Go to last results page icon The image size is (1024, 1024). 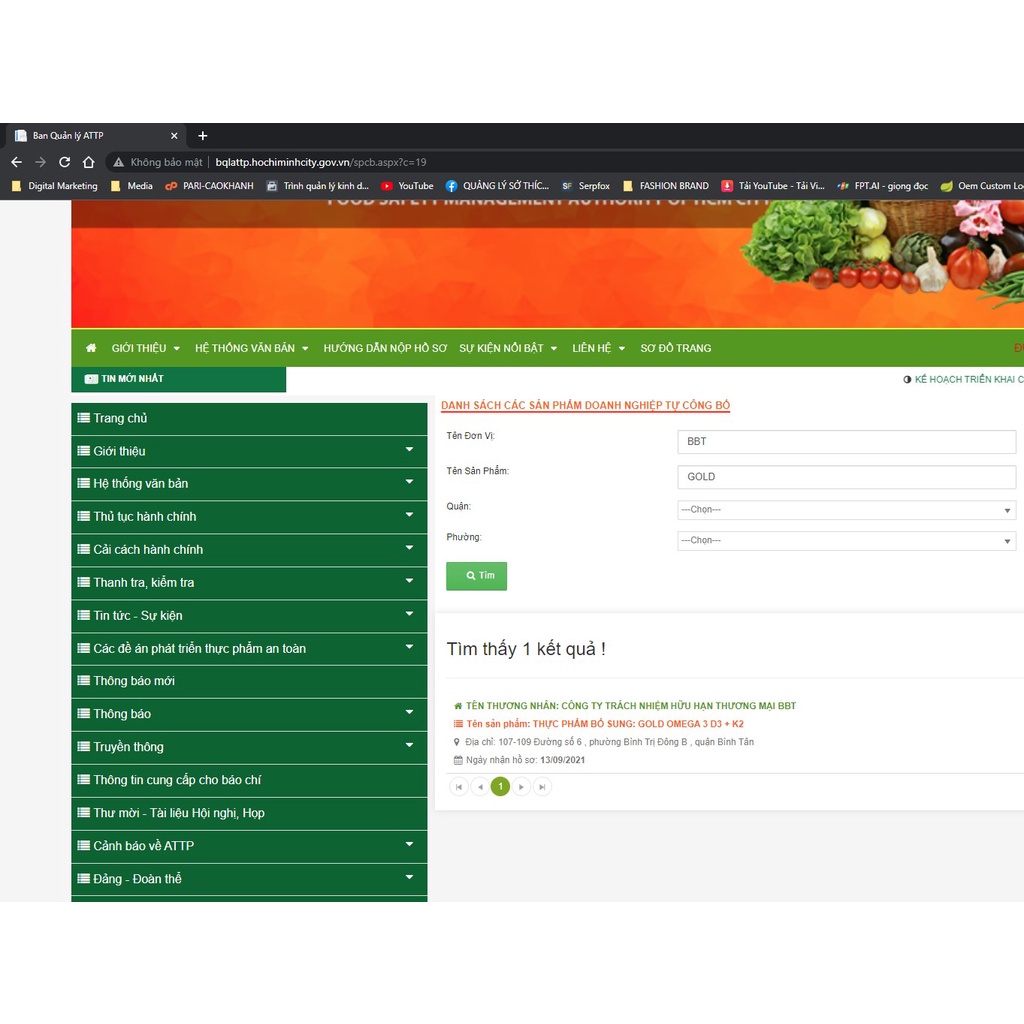pos(542,787)
